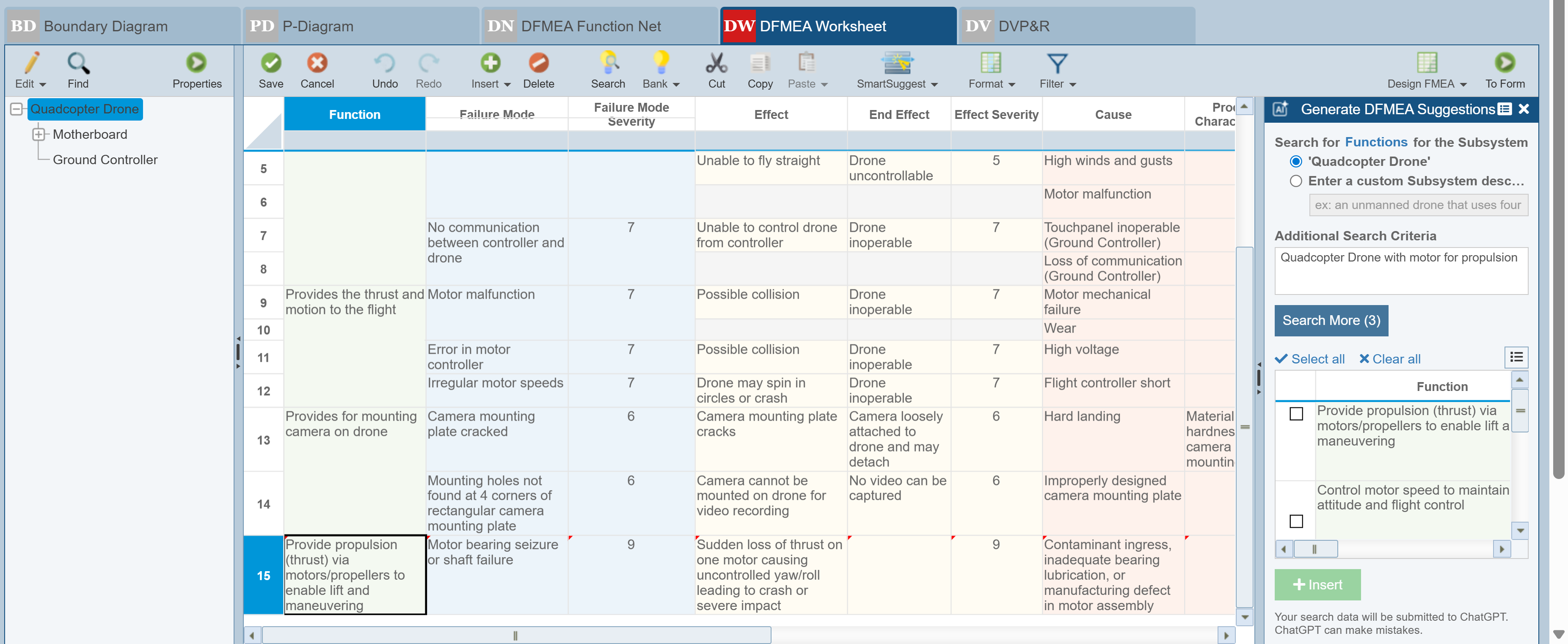Click the Cancel red X icon
Screen dimensions: 1568x644
317,63
